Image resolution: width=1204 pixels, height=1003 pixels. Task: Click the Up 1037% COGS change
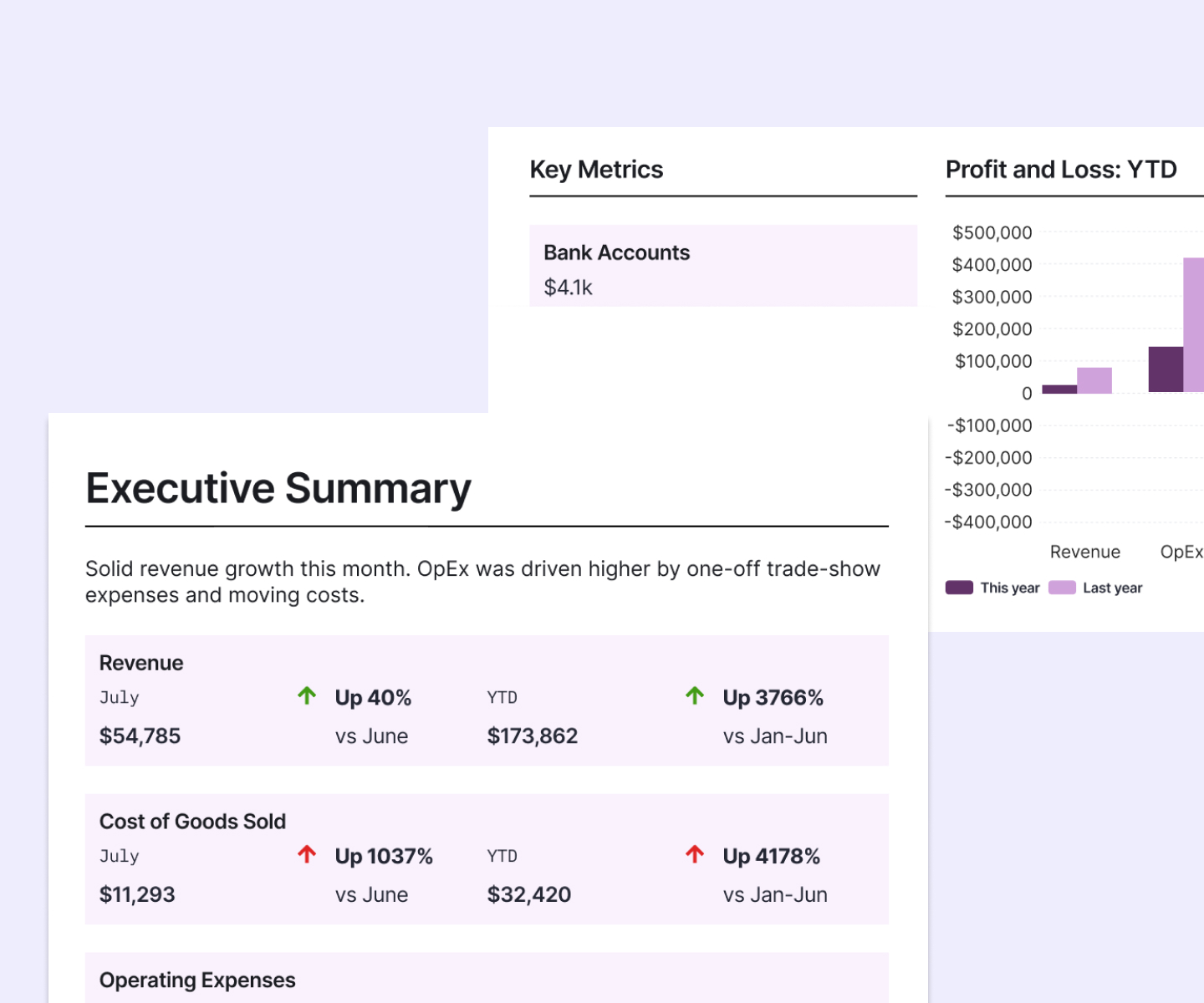[384, 857]
